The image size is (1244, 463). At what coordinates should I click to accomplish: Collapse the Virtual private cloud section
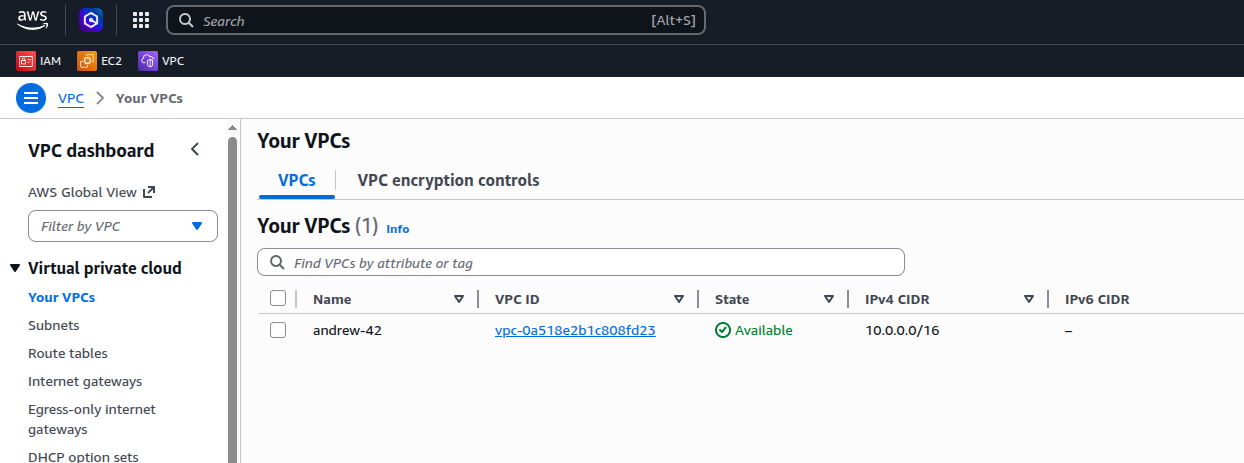click(x=15, y=268)
